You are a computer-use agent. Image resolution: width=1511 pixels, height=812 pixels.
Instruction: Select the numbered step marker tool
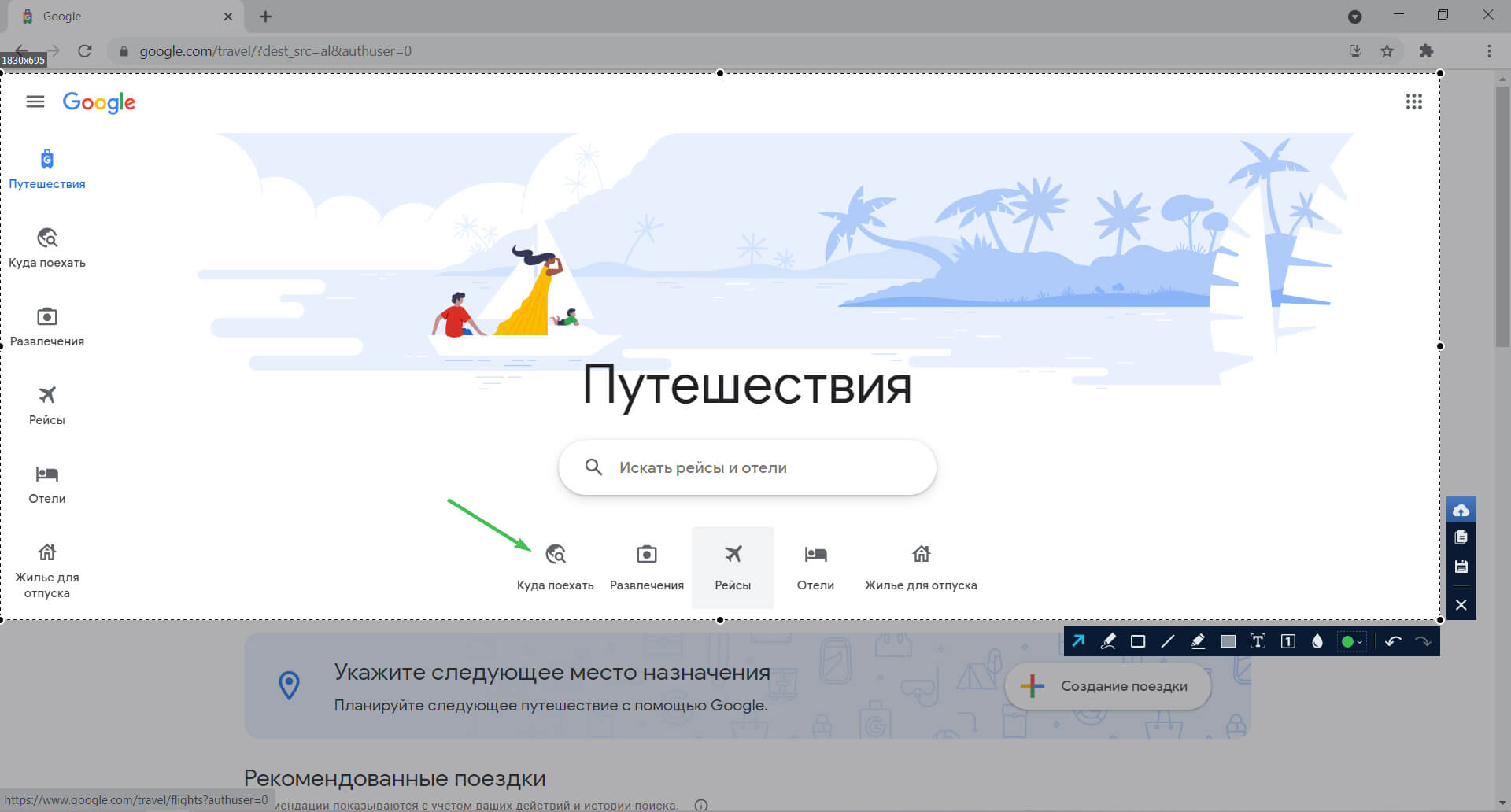pos(1287,641)
